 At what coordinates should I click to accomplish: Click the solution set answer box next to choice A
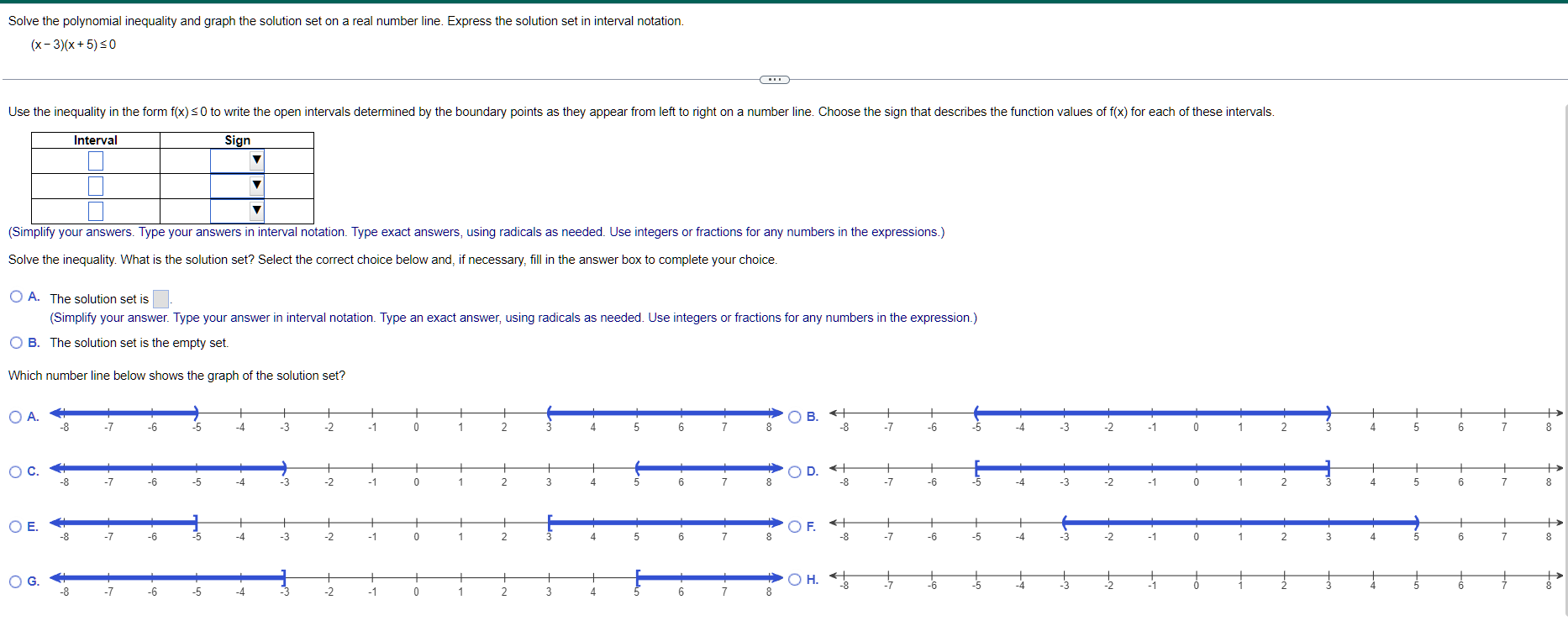pos(160,297)
